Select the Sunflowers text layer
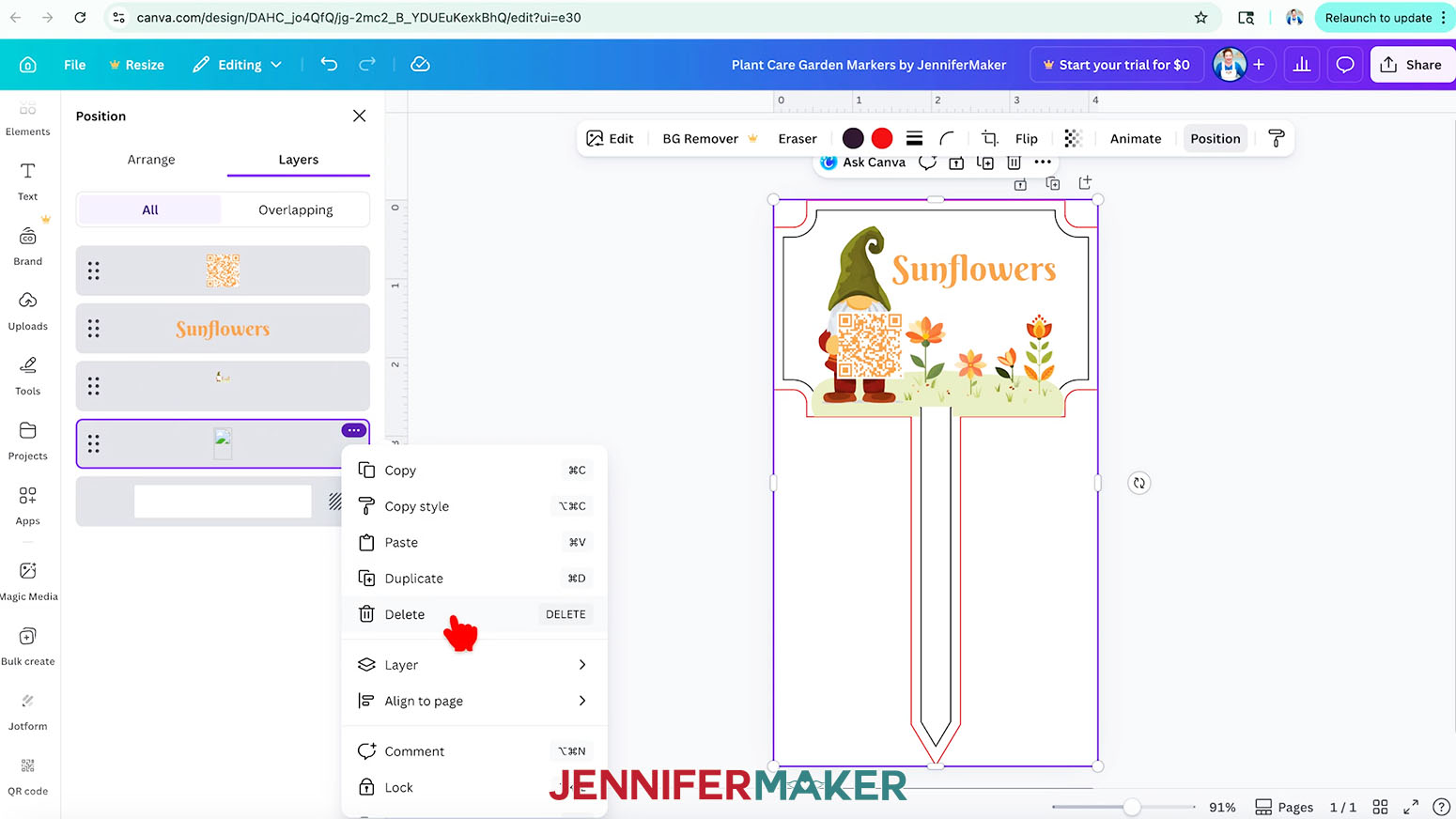 [223, 329]
